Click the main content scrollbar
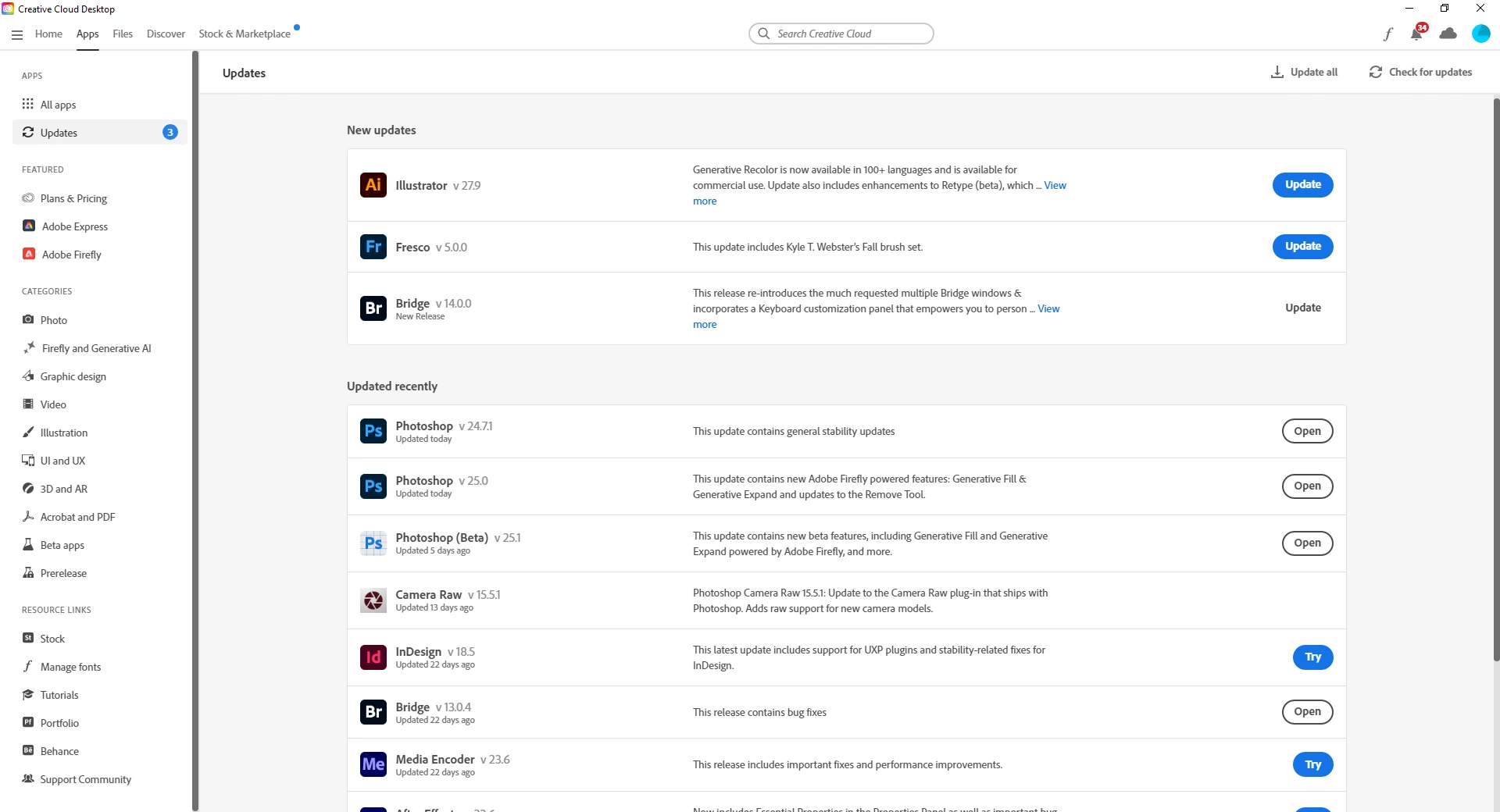Image resolution: width=1500 pixels, height=812 pixels. tap(1496, 379)
